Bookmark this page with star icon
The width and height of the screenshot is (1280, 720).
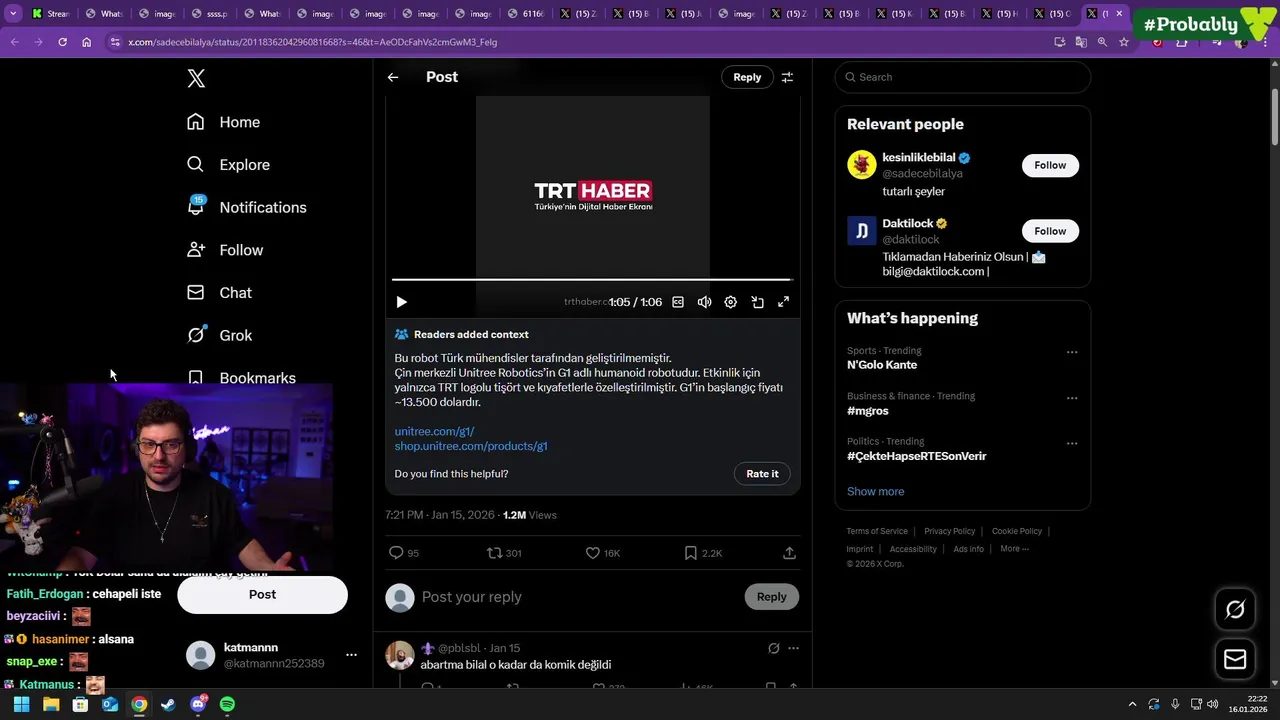(x=1124, y=42)
